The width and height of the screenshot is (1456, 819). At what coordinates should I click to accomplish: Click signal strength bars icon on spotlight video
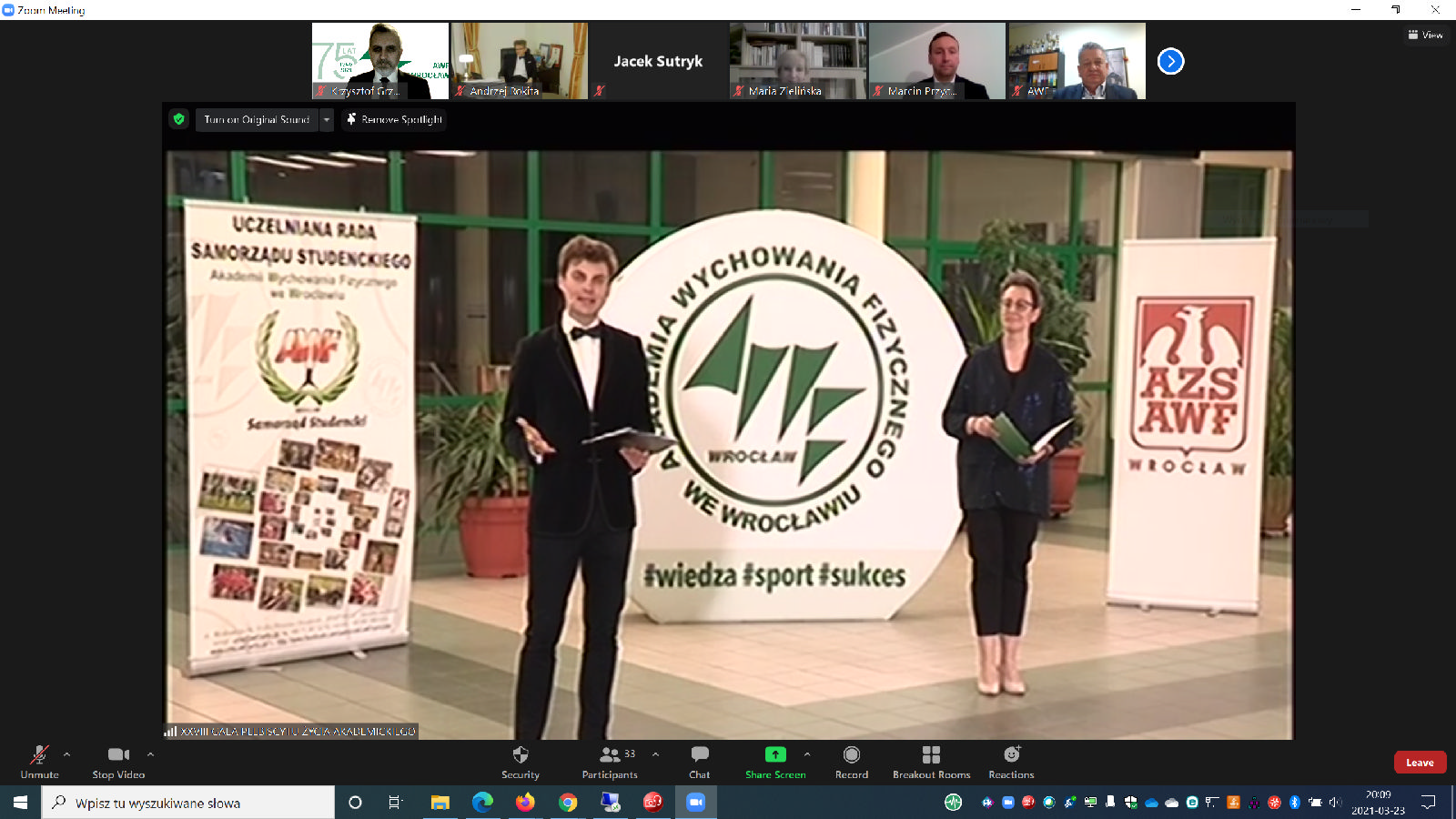(170, 731)
